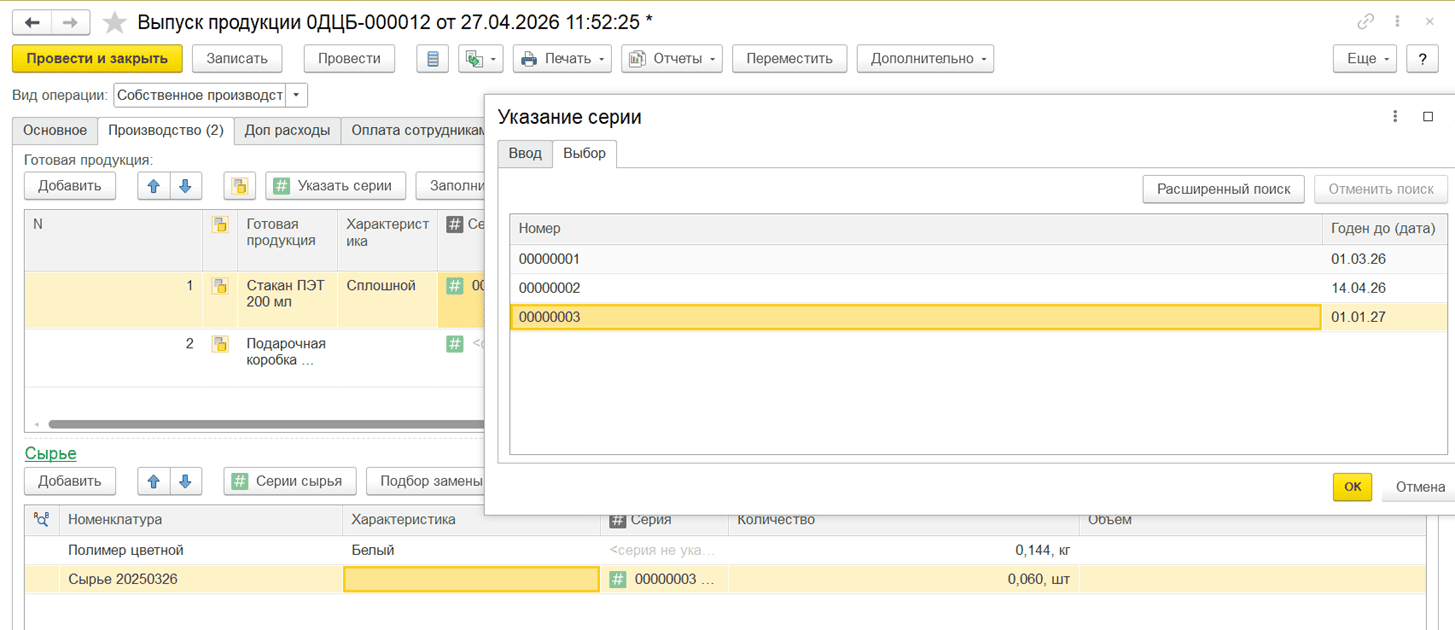Open the Доп расходы tab

pos(287,130)
